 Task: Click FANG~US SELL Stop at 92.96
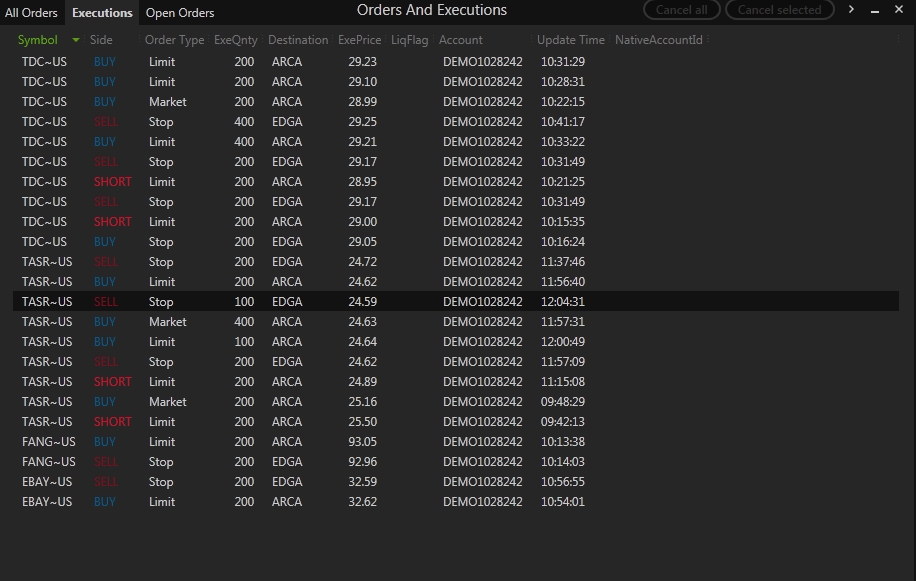(x=456, y=461)
